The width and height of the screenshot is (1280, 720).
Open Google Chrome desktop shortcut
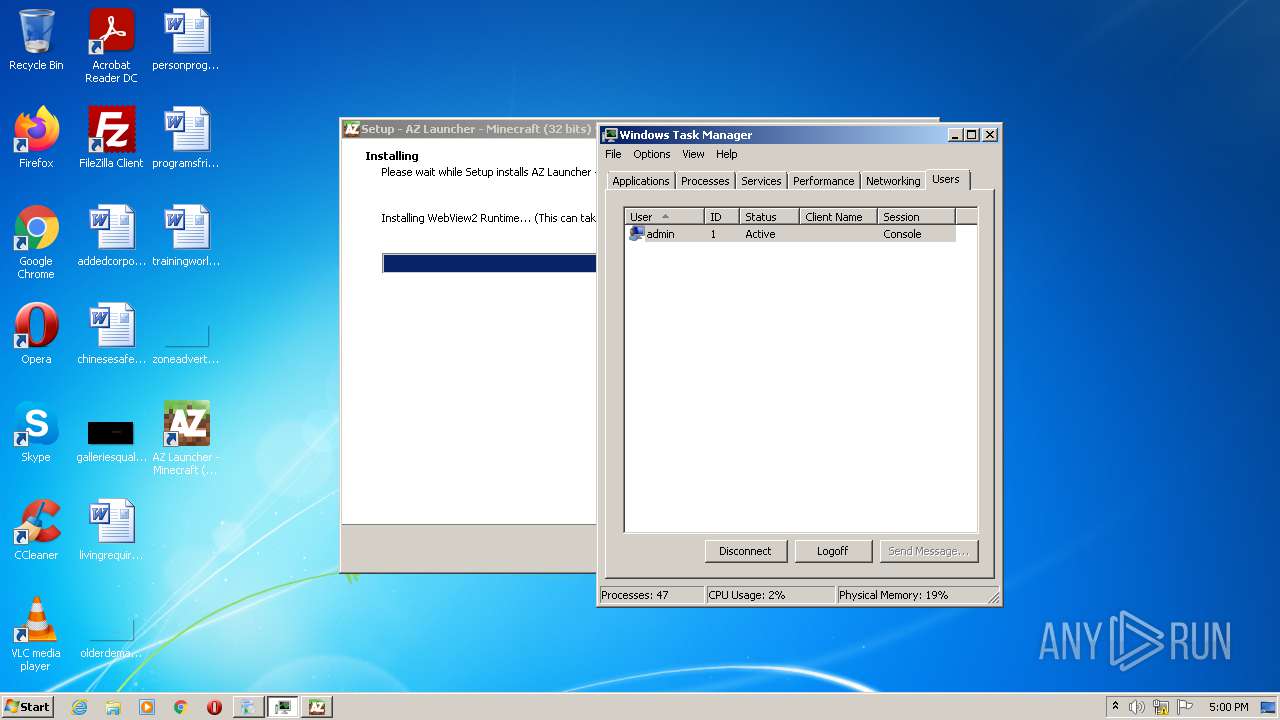(x=36, y=243)
